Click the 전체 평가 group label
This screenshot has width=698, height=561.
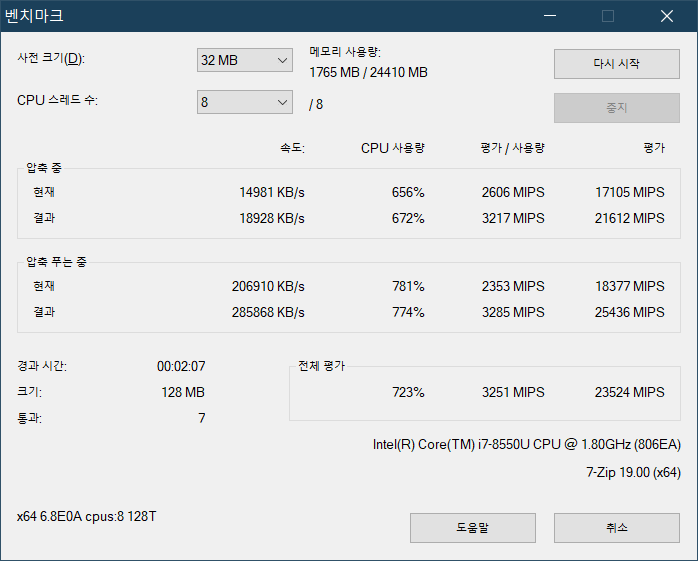point(321,366)
